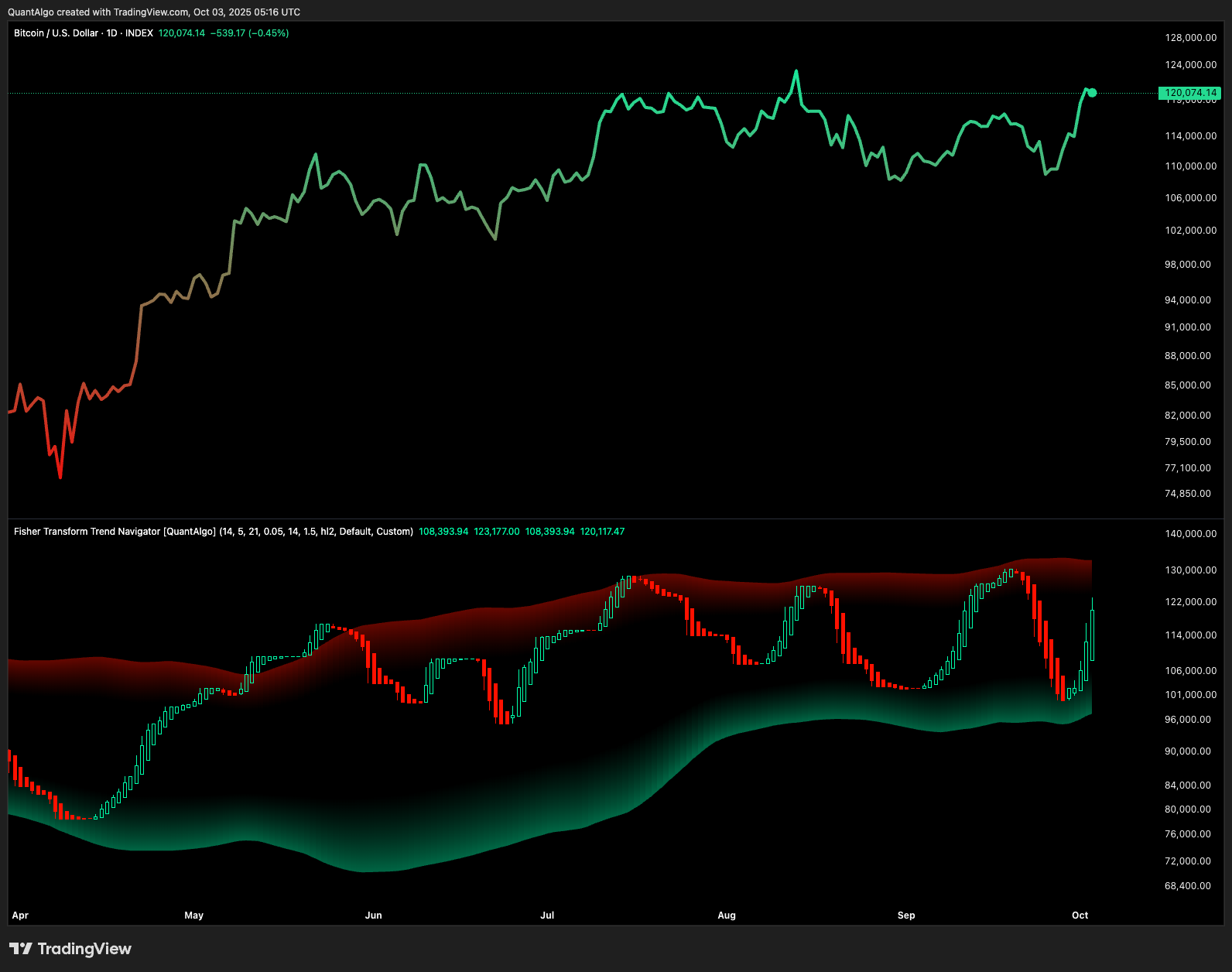
Task: Click the 128,000.00 price scale label
Action: coord(1190,38)
